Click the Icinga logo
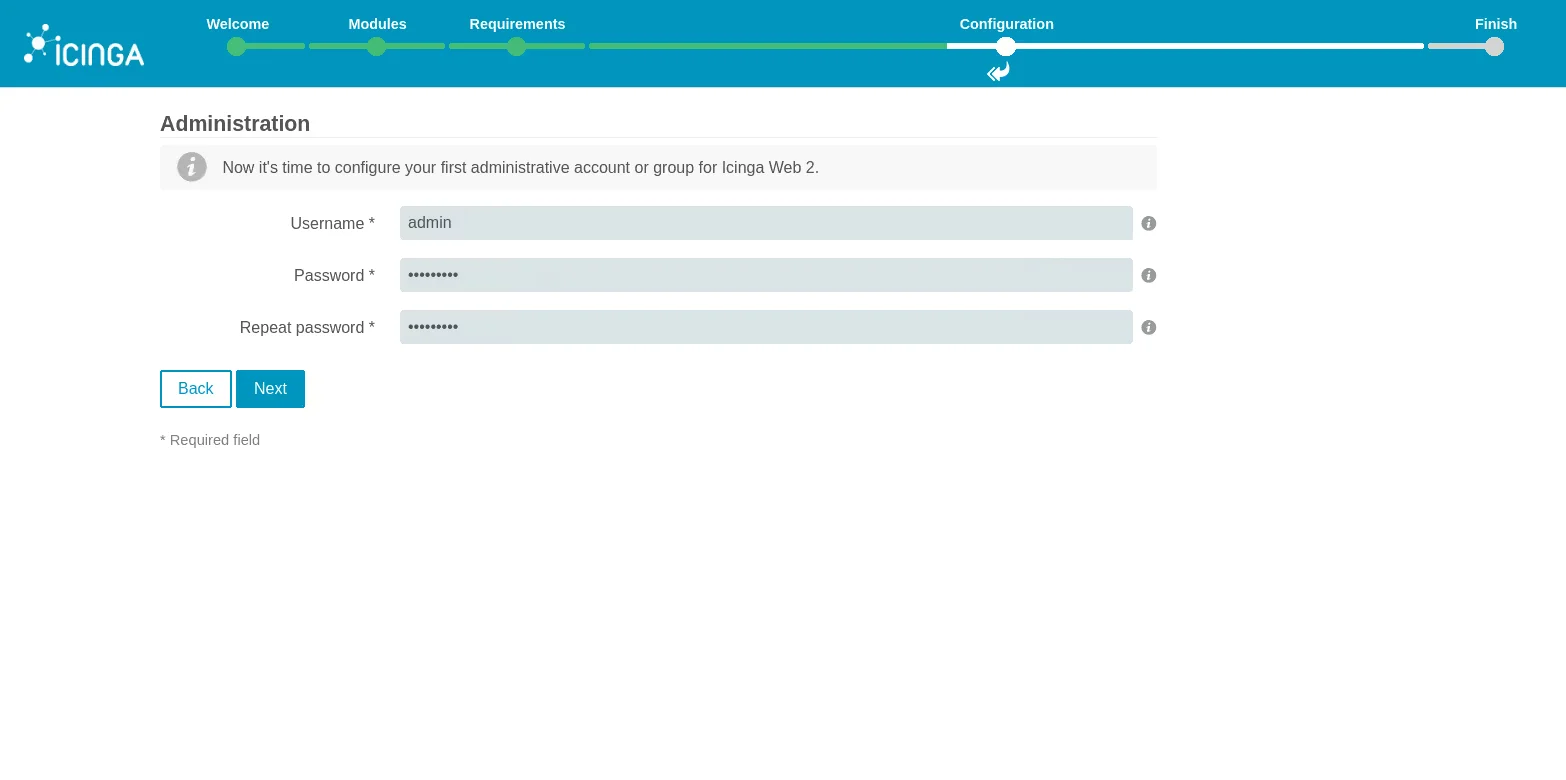The image size is (1566, 780). (x=84, y=44)
